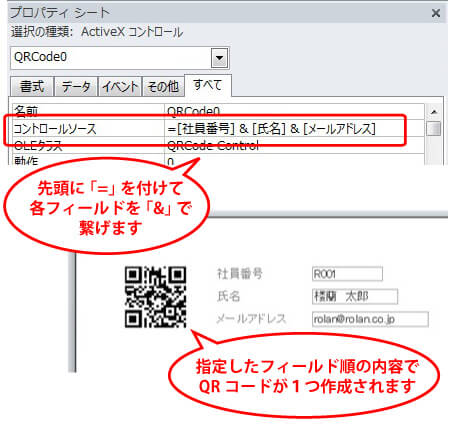Select the 社員番号 label
The image size is (450, 424).
(x=240, y=274)
